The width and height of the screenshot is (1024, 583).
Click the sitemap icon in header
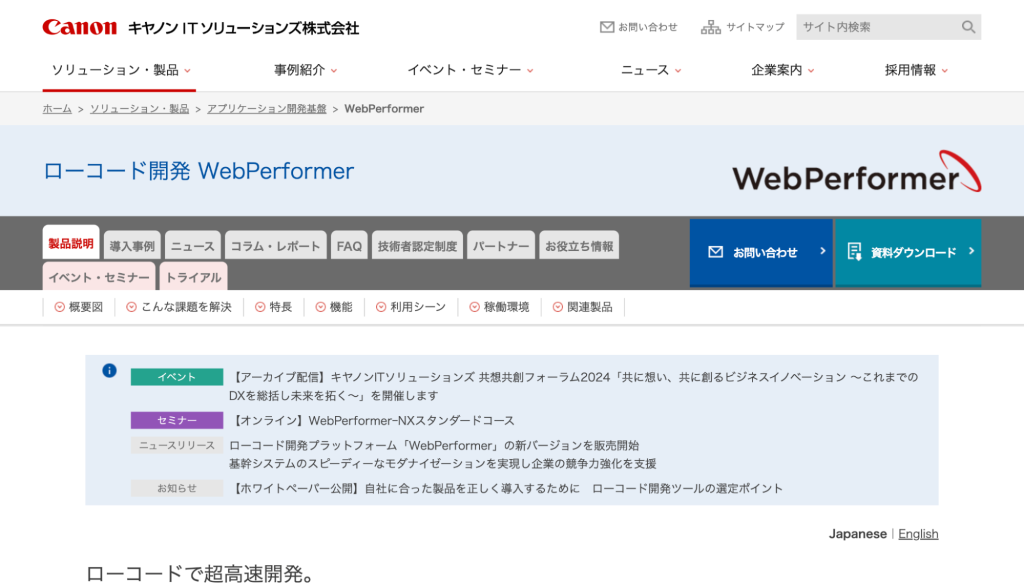[x=711, y=27]
